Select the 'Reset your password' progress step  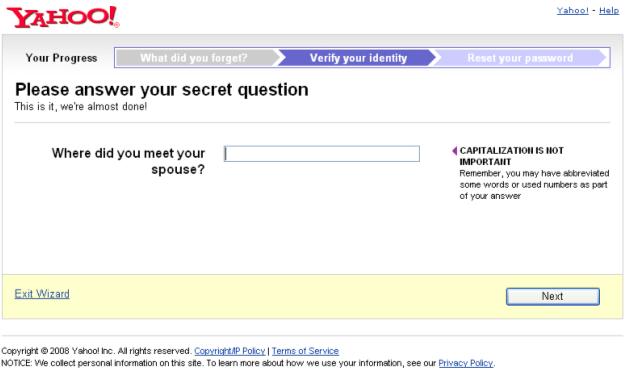tap(520, 58)
